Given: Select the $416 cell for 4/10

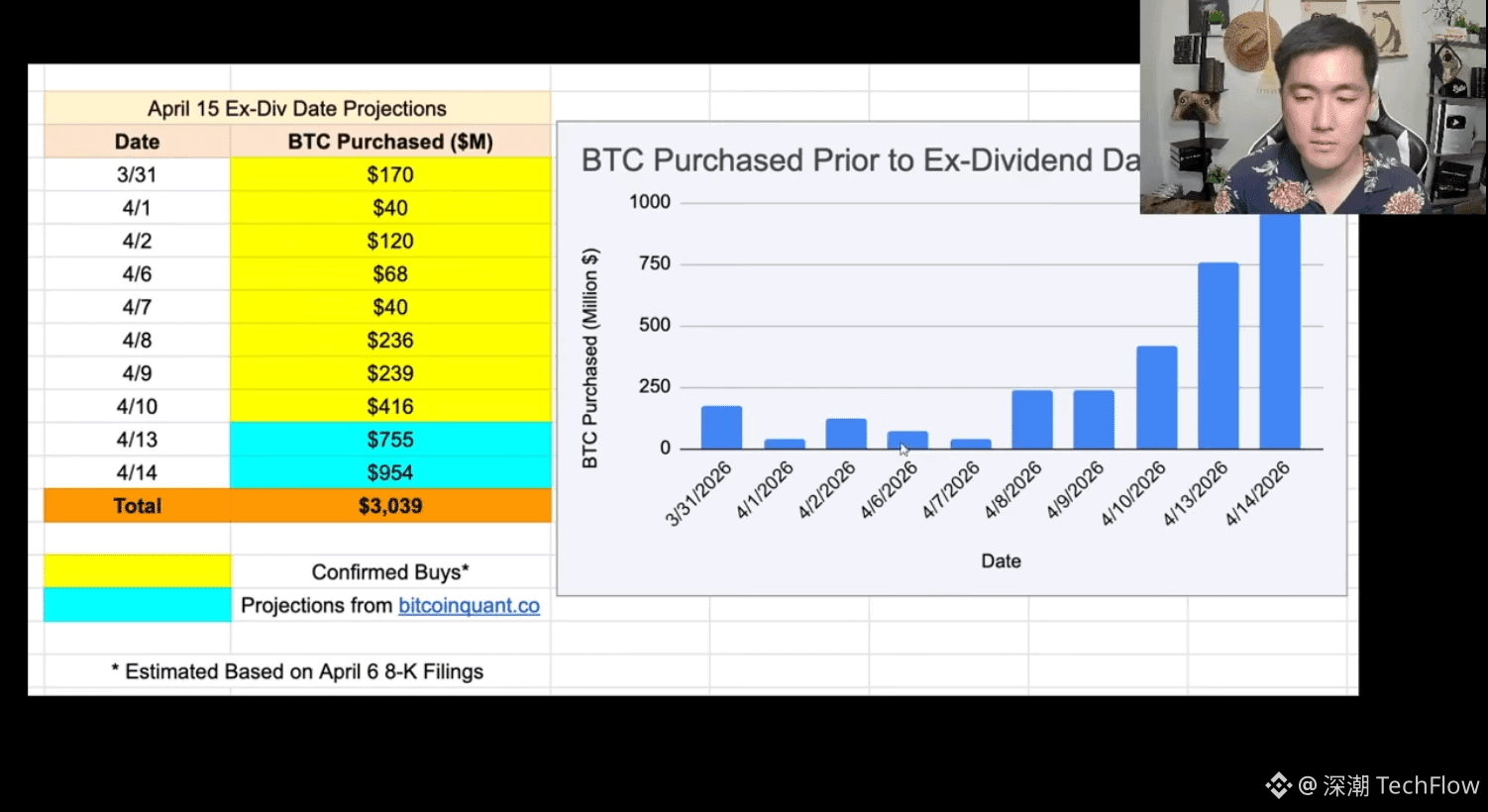Looking at the screenshot, I should click(x=390, y=406).
